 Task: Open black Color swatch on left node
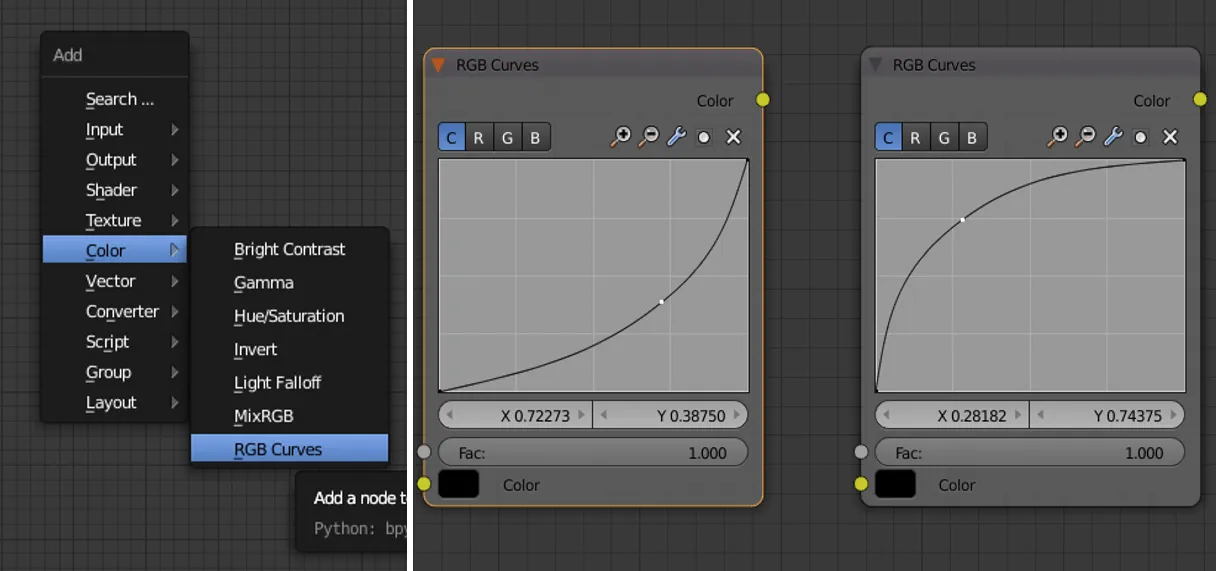459,485
